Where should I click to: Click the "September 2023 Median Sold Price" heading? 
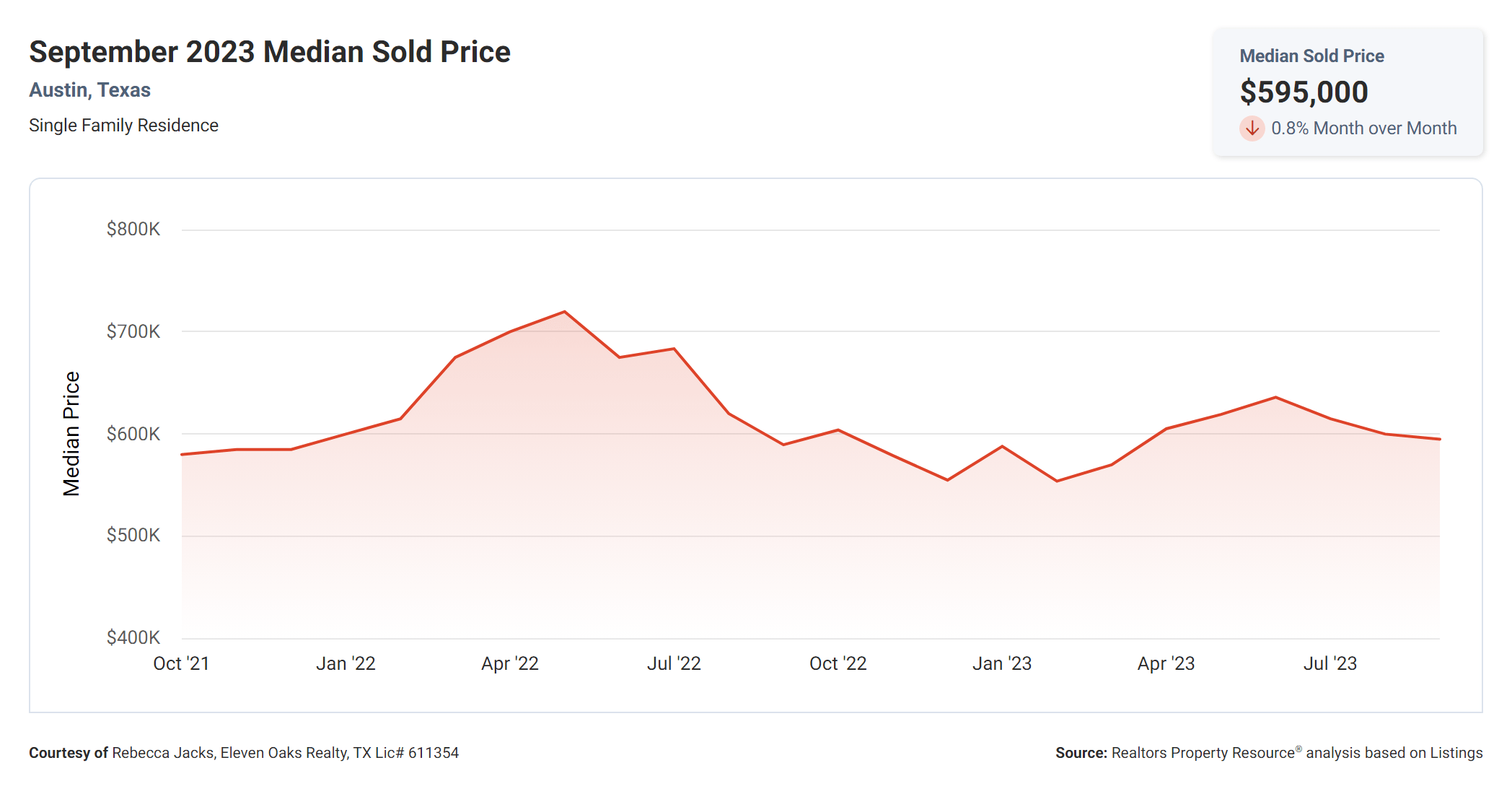point(269,52)
